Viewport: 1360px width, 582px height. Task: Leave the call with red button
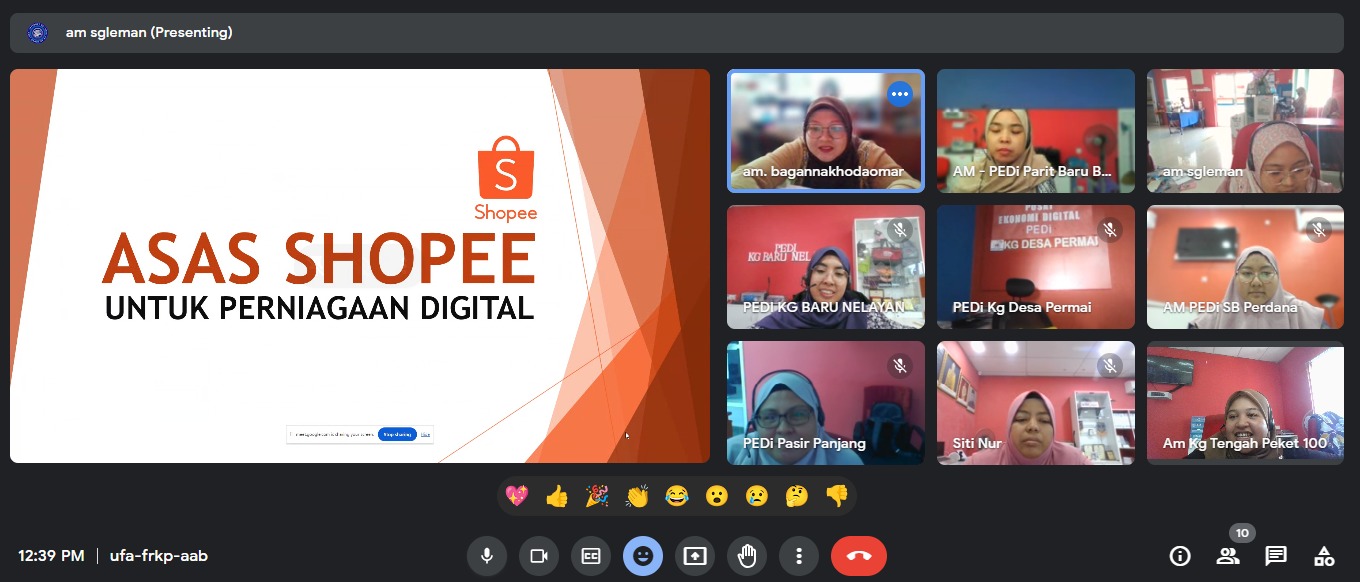coord(859,556)
